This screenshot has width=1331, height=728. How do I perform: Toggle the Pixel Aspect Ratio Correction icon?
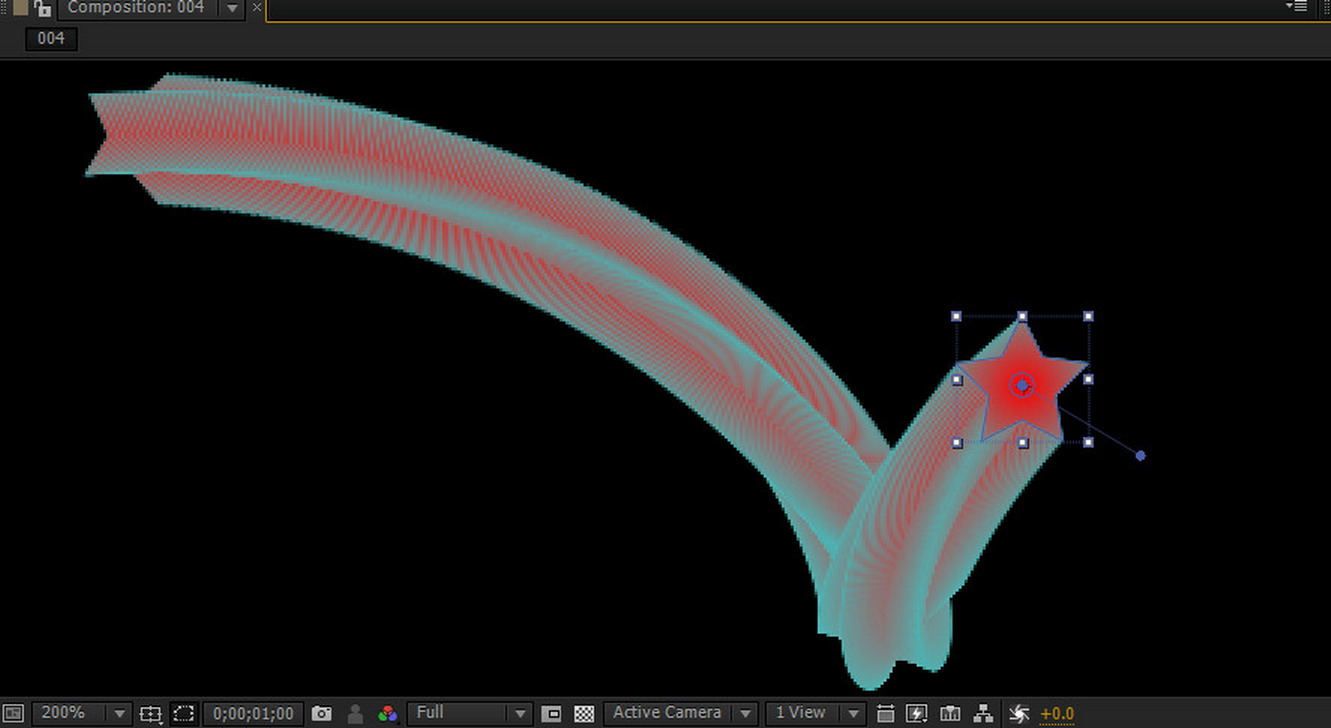coord(885,713)
